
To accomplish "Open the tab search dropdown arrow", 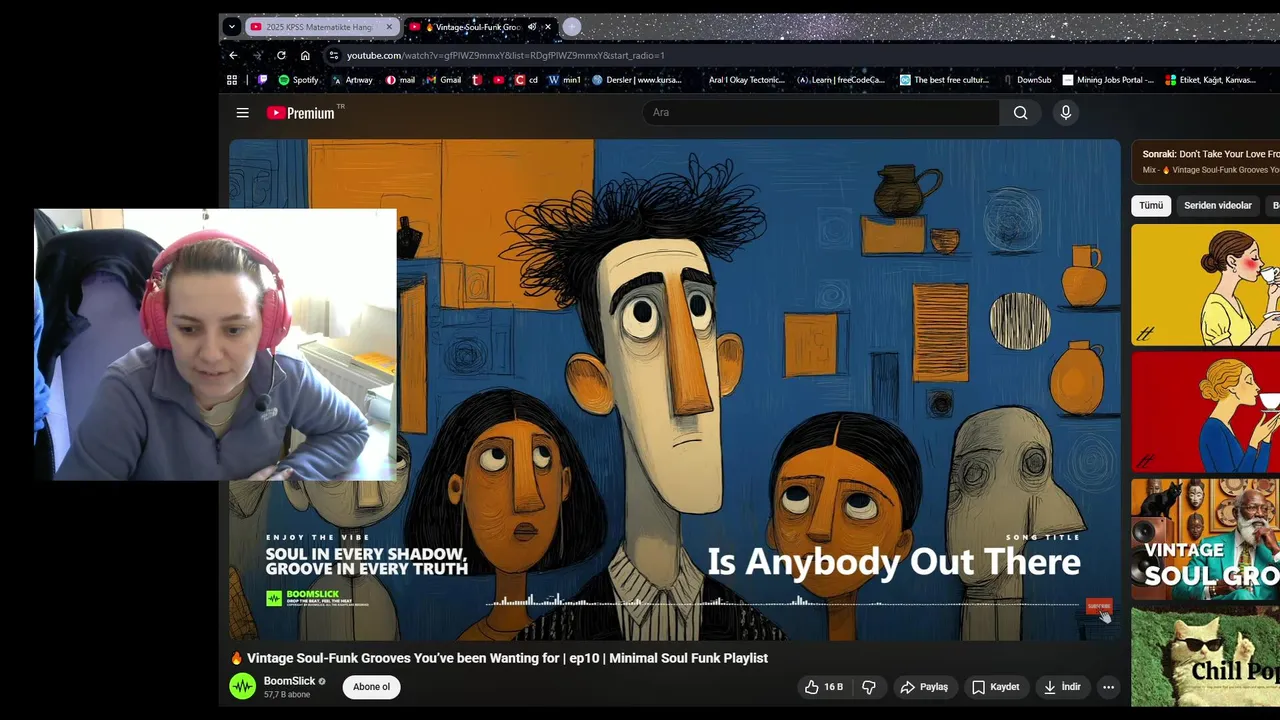I will click(231, 27).
